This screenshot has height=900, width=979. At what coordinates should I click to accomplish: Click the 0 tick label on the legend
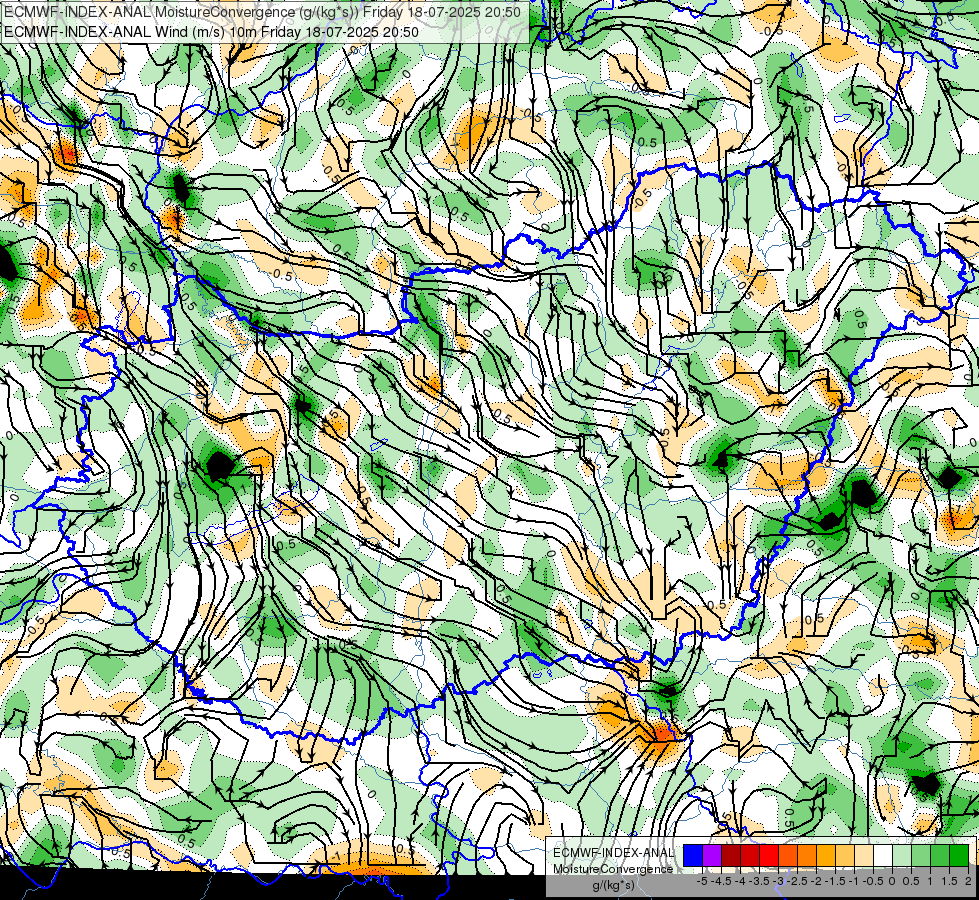coord(892,881)
